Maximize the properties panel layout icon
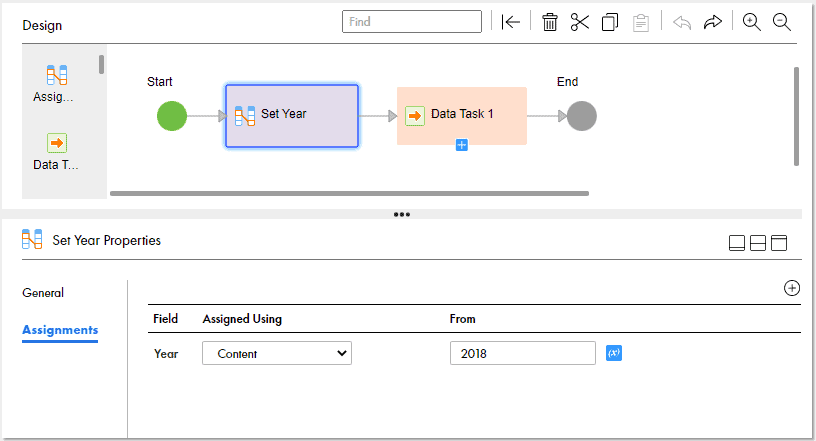 (x=779, y=243)
